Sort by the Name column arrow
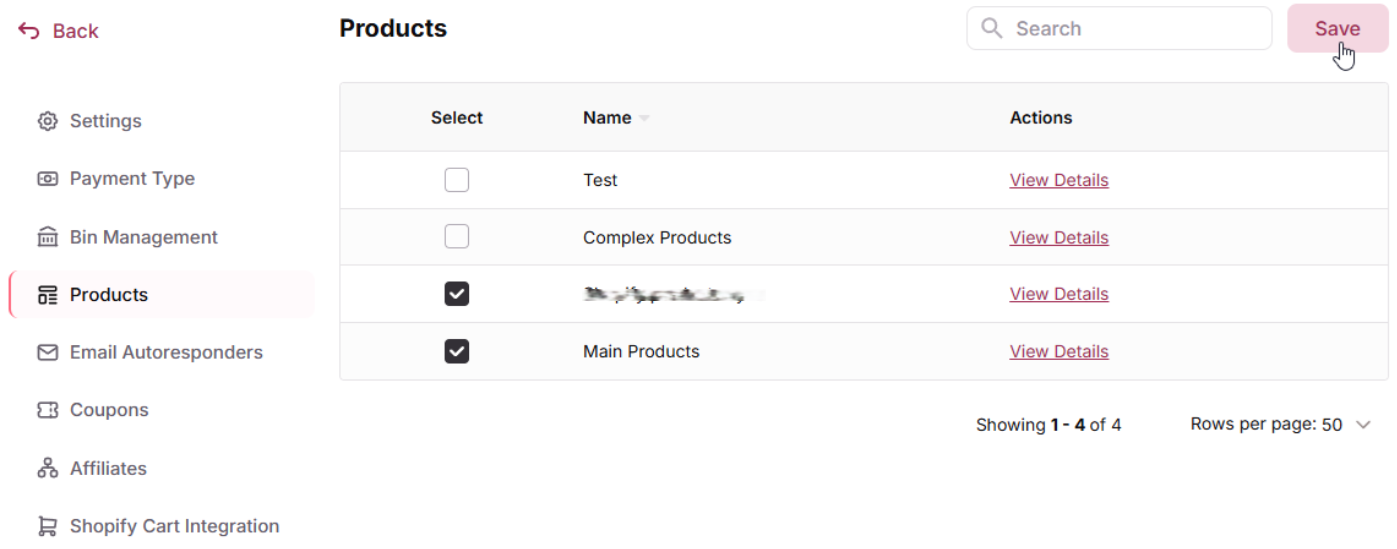This screenshot has height=549, width=1397. tap(644, 118)
